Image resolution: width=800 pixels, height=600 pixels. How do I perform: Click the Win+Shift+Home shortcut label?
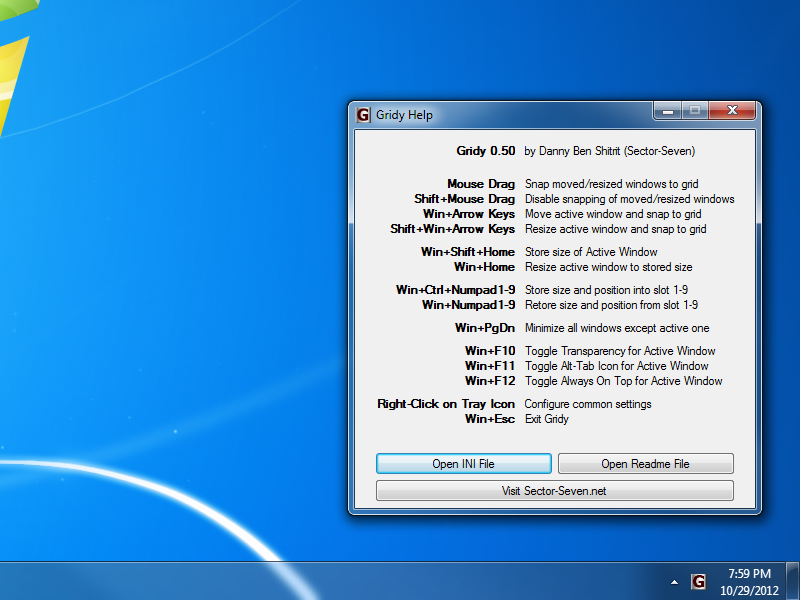[468, 252]
